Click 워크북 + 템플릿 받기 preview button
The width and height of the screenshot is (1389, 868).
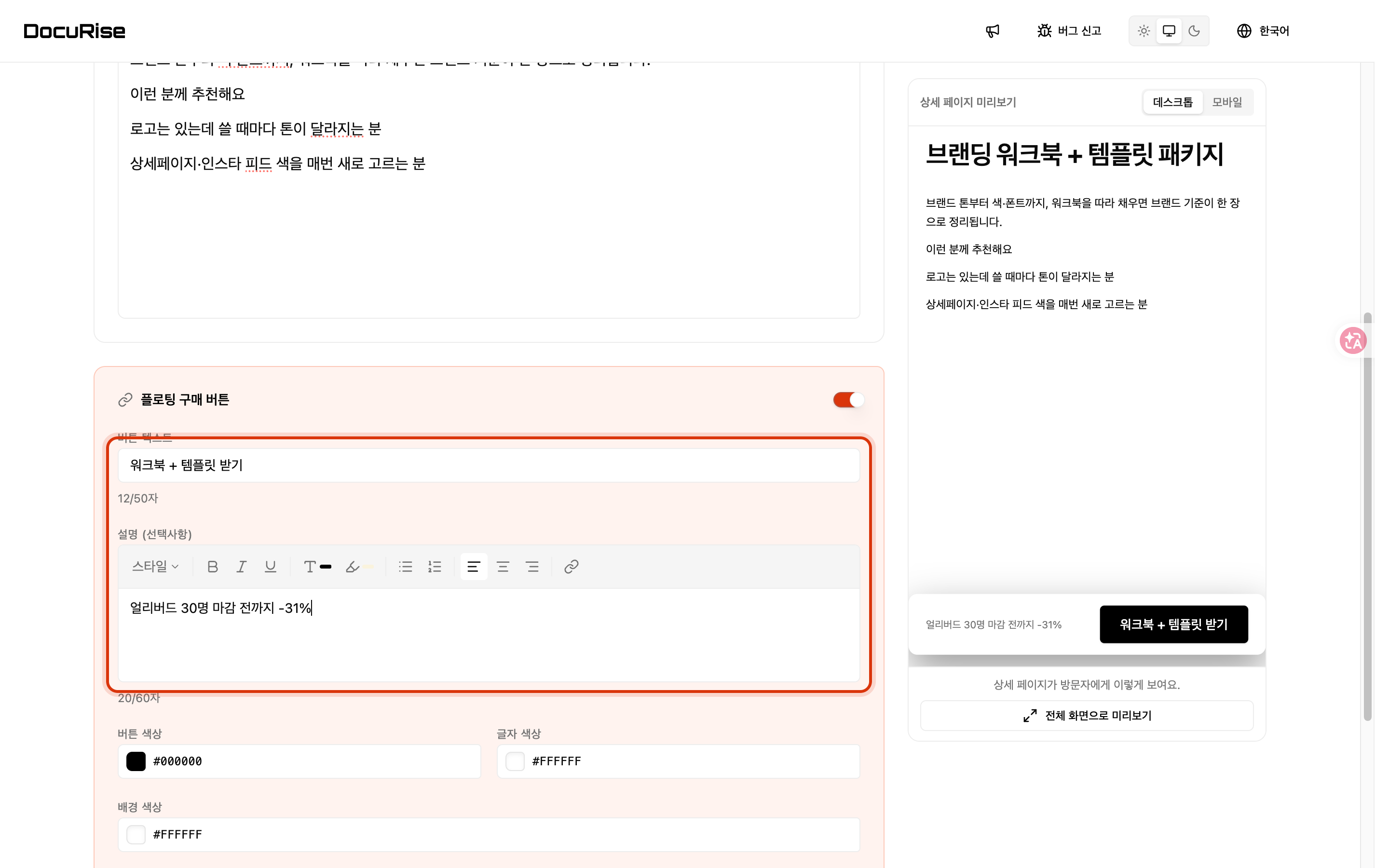click(1173, 624)
